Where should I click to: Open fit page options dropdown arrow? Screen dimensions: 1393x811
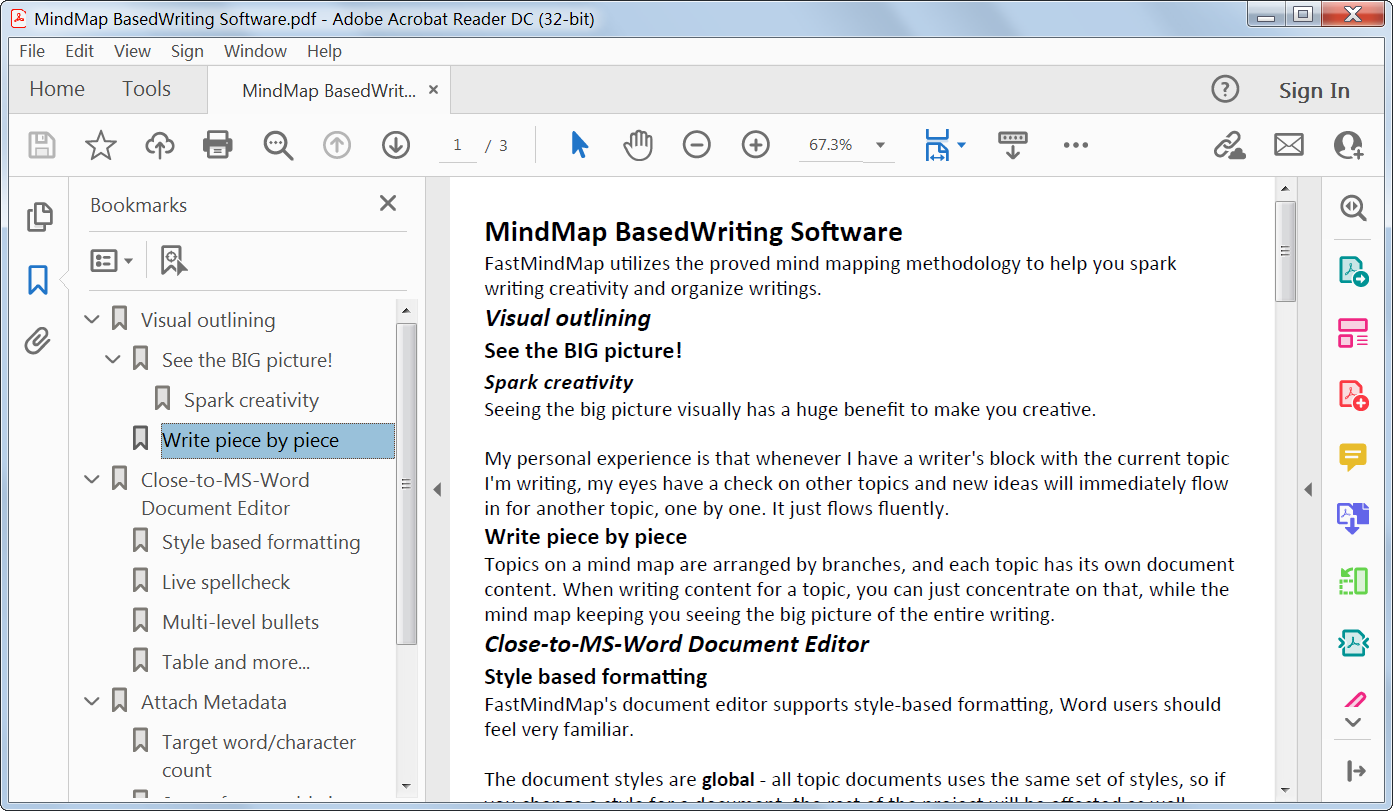click(x=961, y=145)
